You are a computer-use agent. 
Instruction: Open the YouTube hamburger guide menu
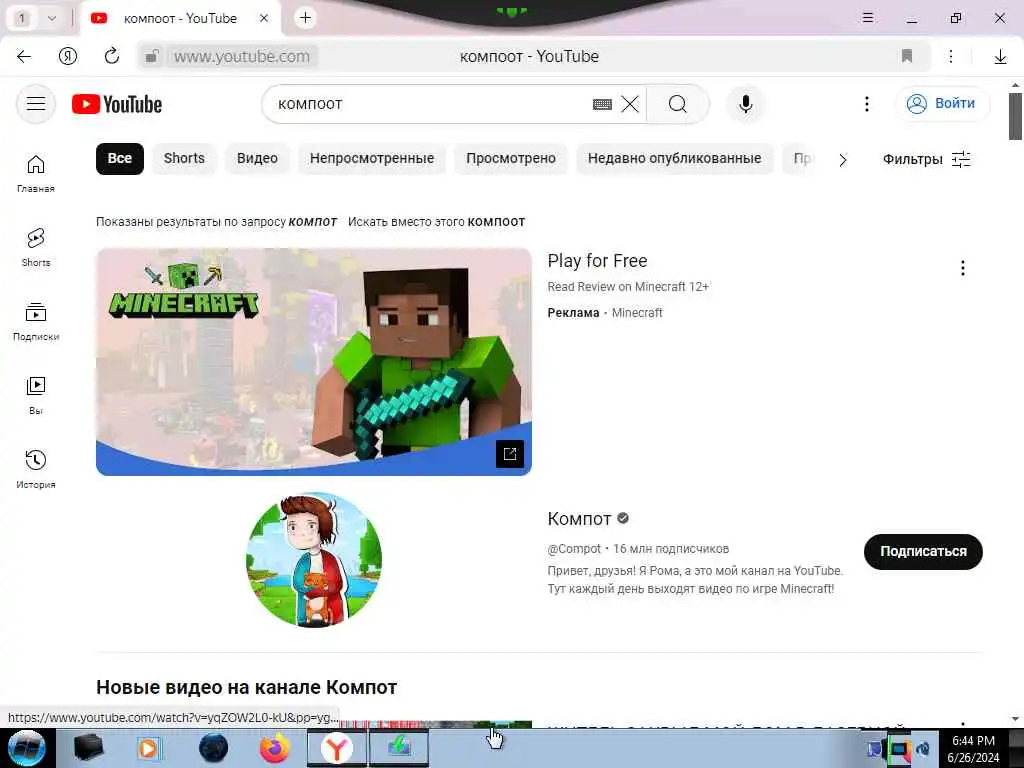tap(36, 104)
